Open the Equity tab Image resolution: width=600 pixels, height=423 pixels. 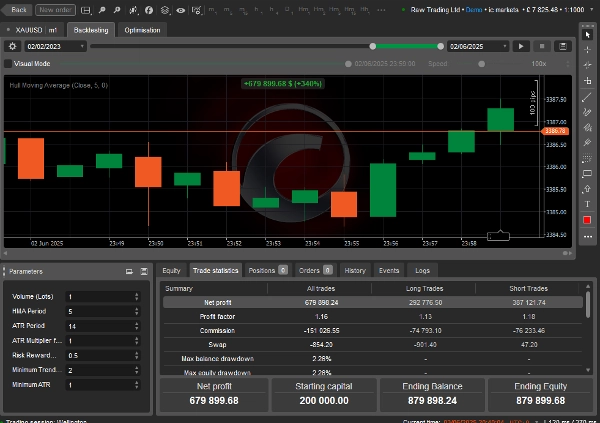point(171,270)
